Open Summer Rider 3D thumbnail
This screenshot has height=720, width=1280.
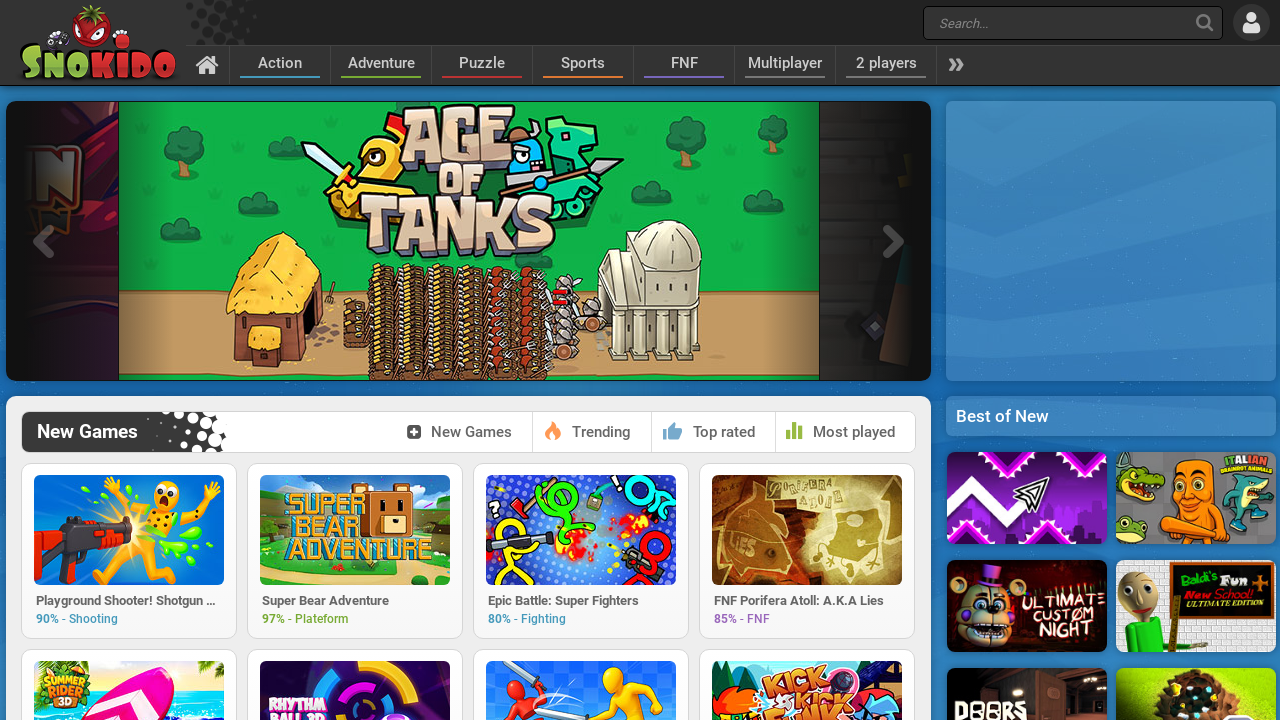tap(129, 690)
